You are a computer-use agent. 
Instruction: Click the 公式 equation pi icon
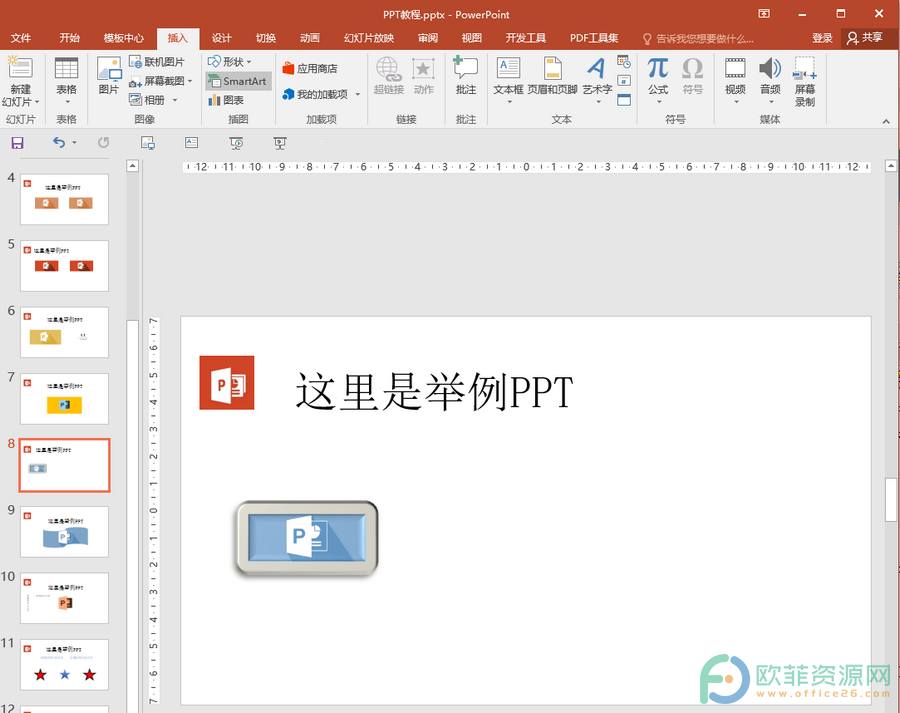[x=658, y=68]
